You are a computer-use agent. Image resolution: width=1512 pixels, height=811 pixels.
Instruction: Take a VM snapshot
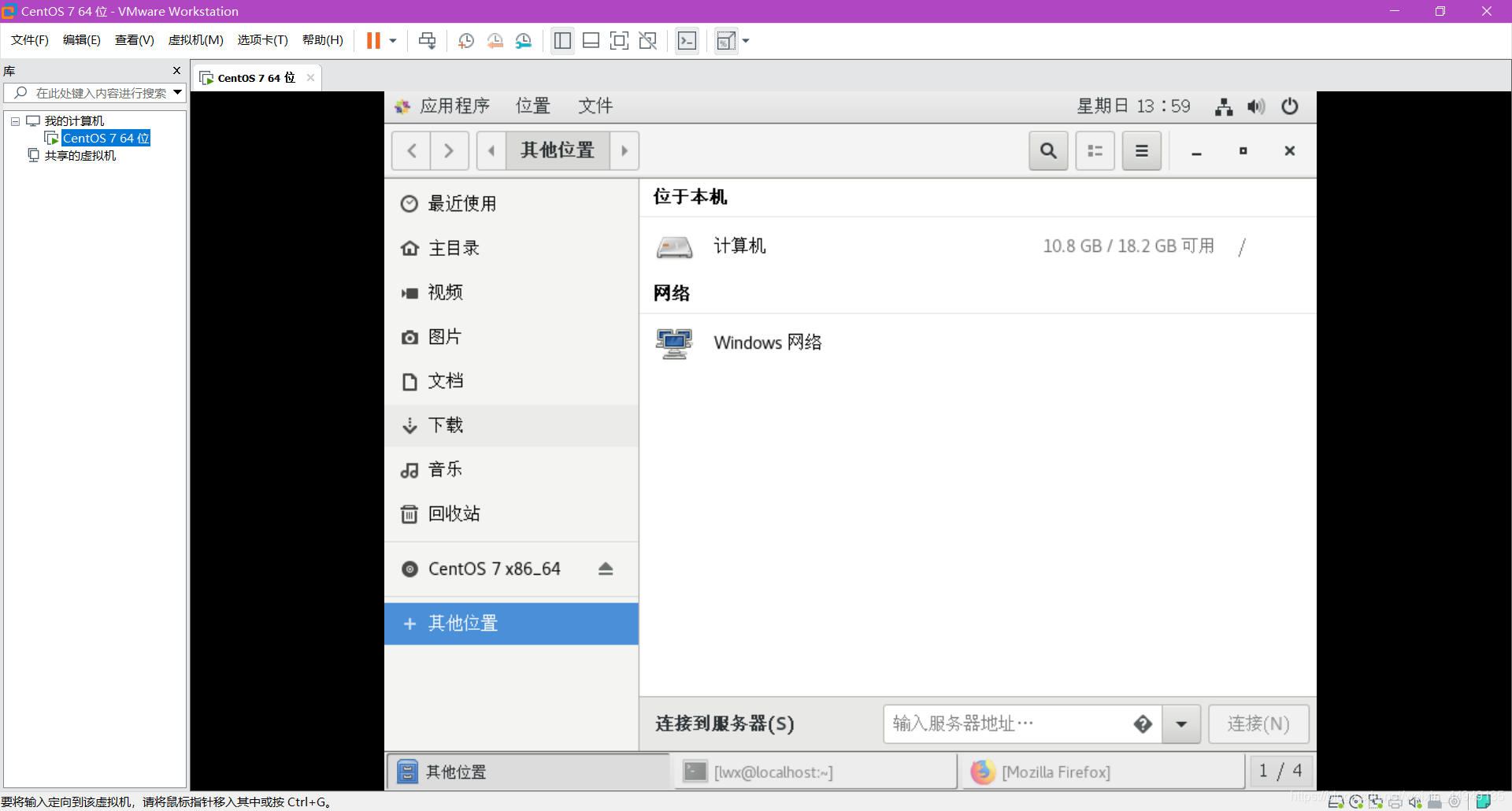coord(465,41)
